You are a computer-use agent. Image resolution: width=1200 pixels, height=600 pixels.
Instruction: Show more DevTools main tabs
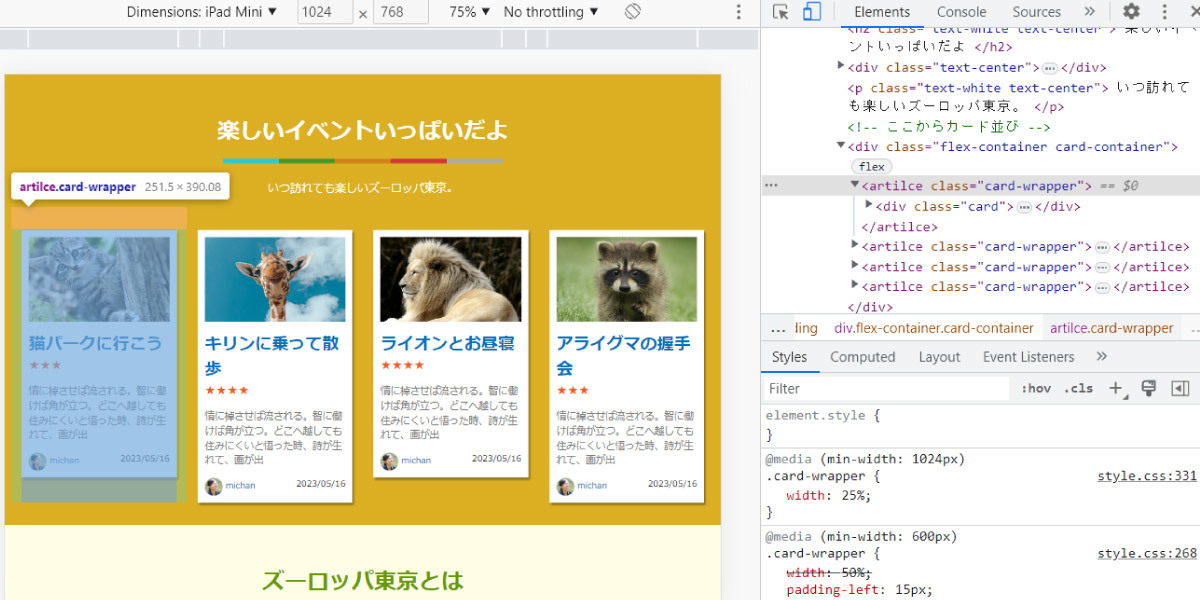pyautogui.click(x=1089, y=12)
